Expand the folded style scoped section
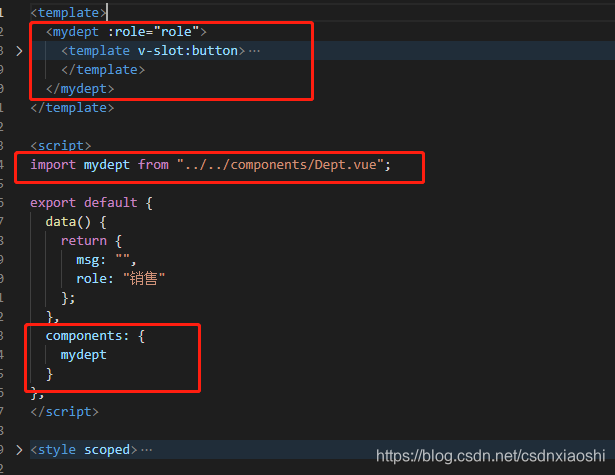Screen dimensions: 615x475 click(x=19, y=450)
